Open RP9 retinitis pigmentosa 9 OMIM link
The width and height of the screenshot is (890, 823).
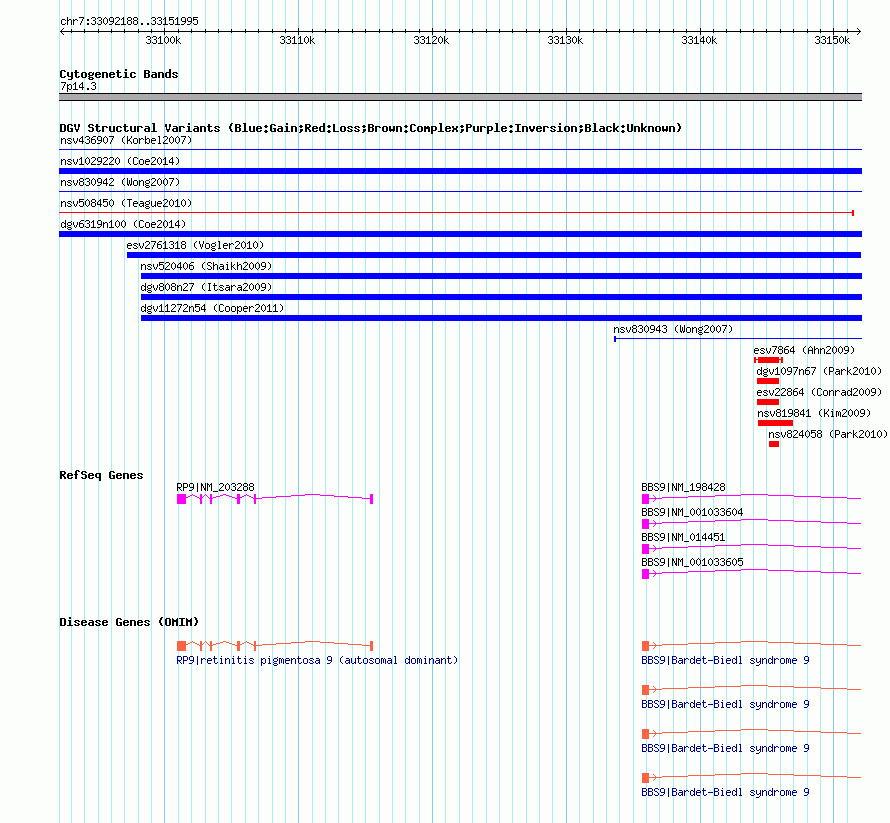(x=317, y=660)
